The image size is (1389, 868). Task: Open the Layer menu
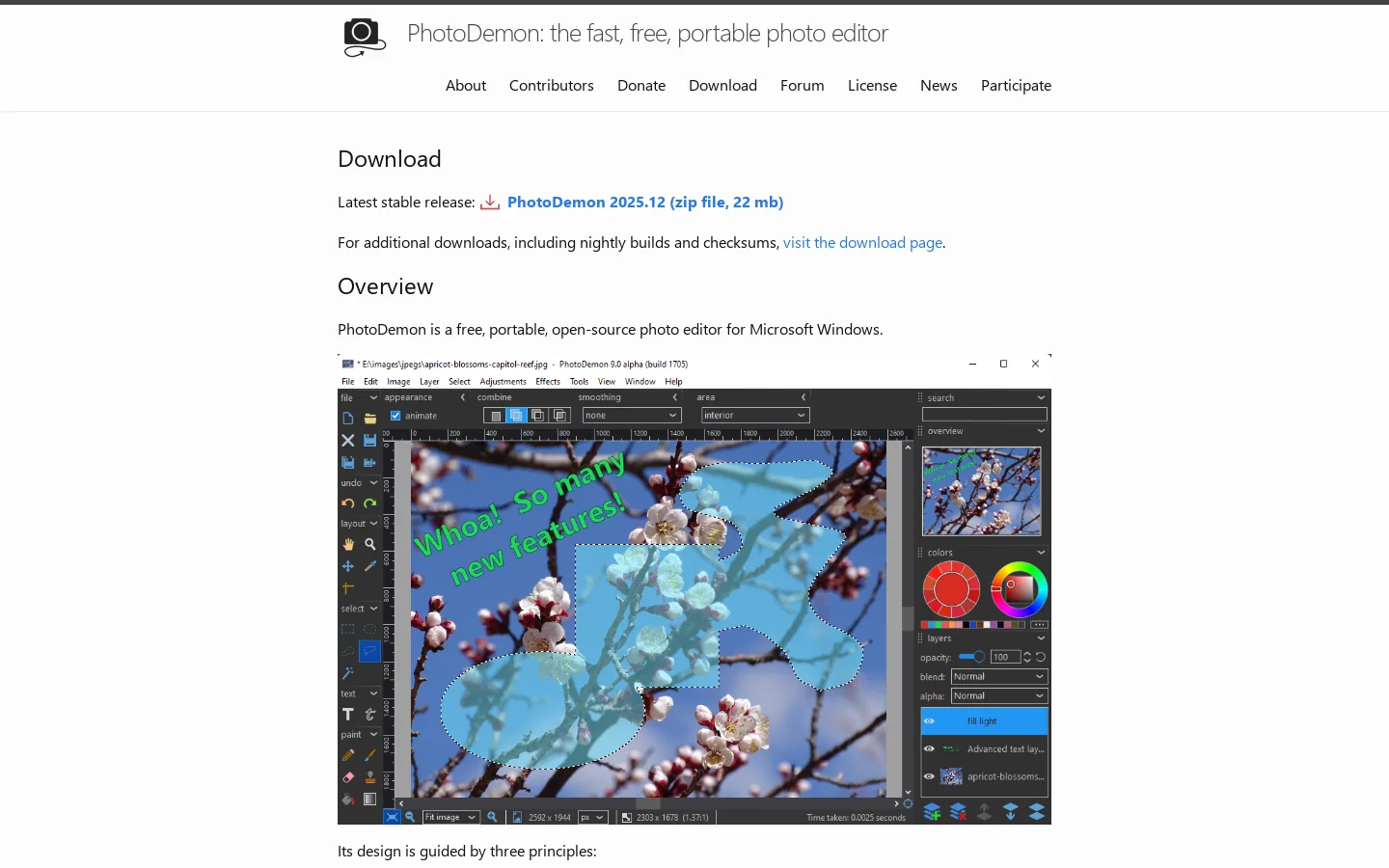429,382
